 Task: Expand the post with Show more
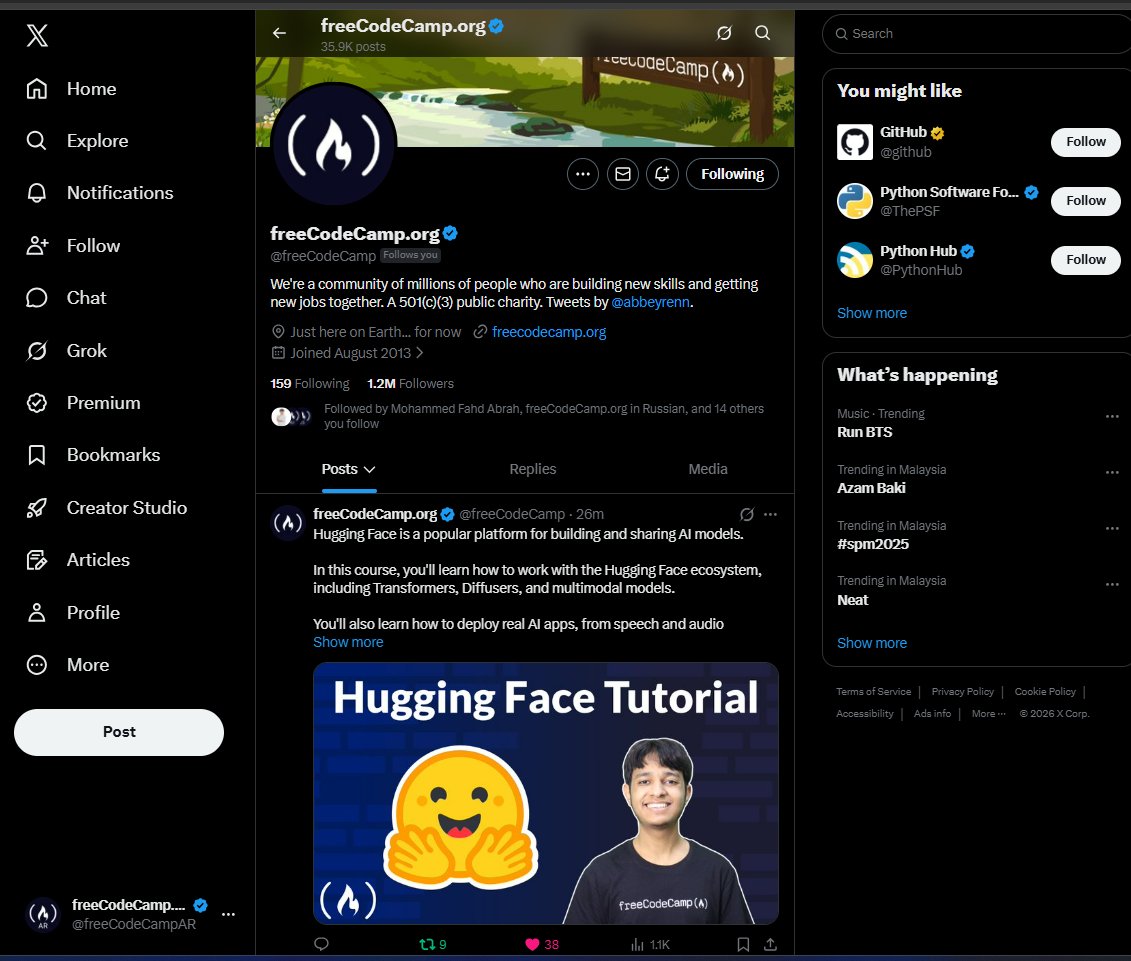(348, 642)
